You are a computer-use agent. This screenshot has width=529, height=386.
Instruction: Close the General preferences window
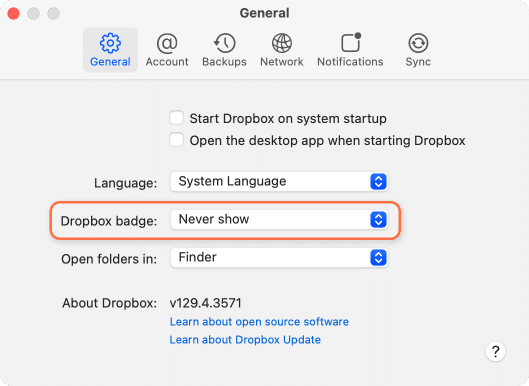(13, 13)
